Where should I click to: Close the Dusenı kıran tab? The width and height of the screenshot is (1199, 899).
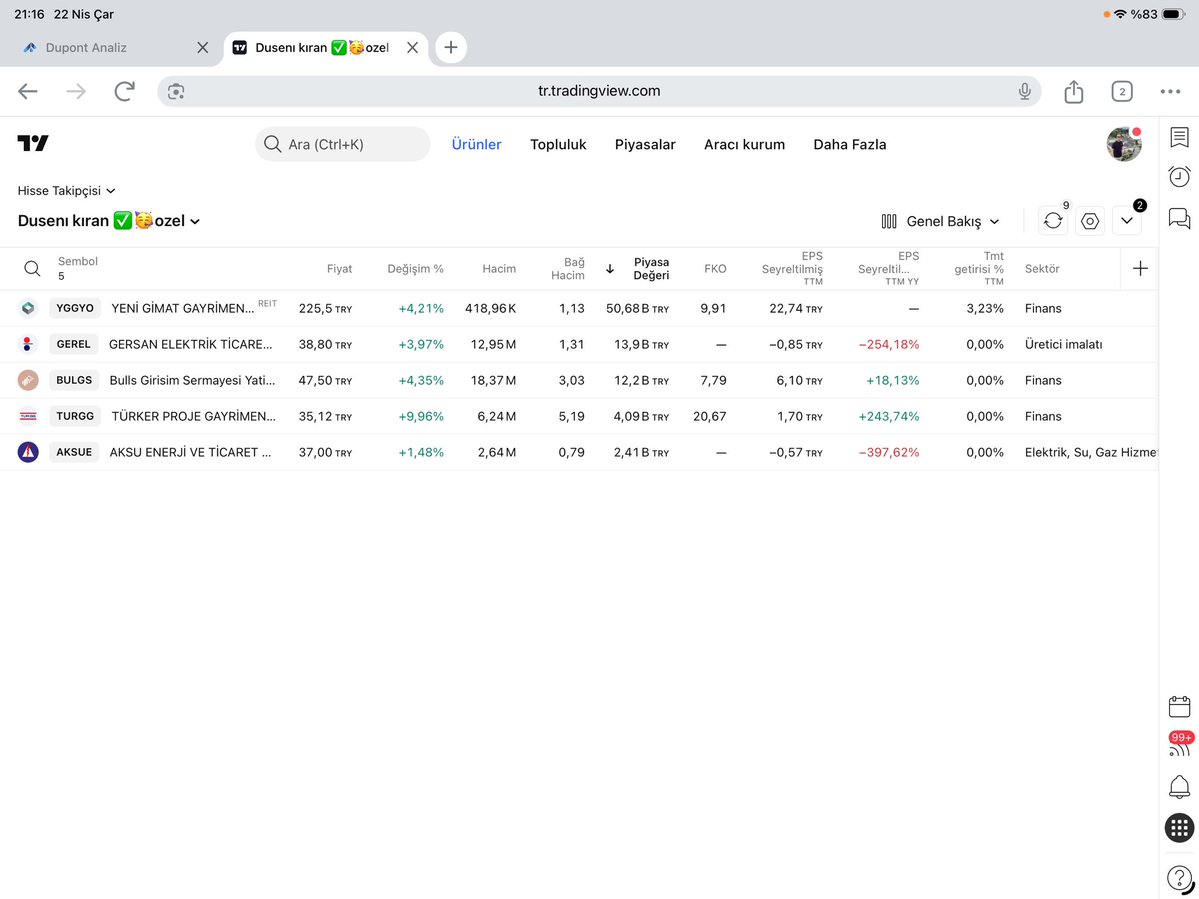[x=412, y=47]
